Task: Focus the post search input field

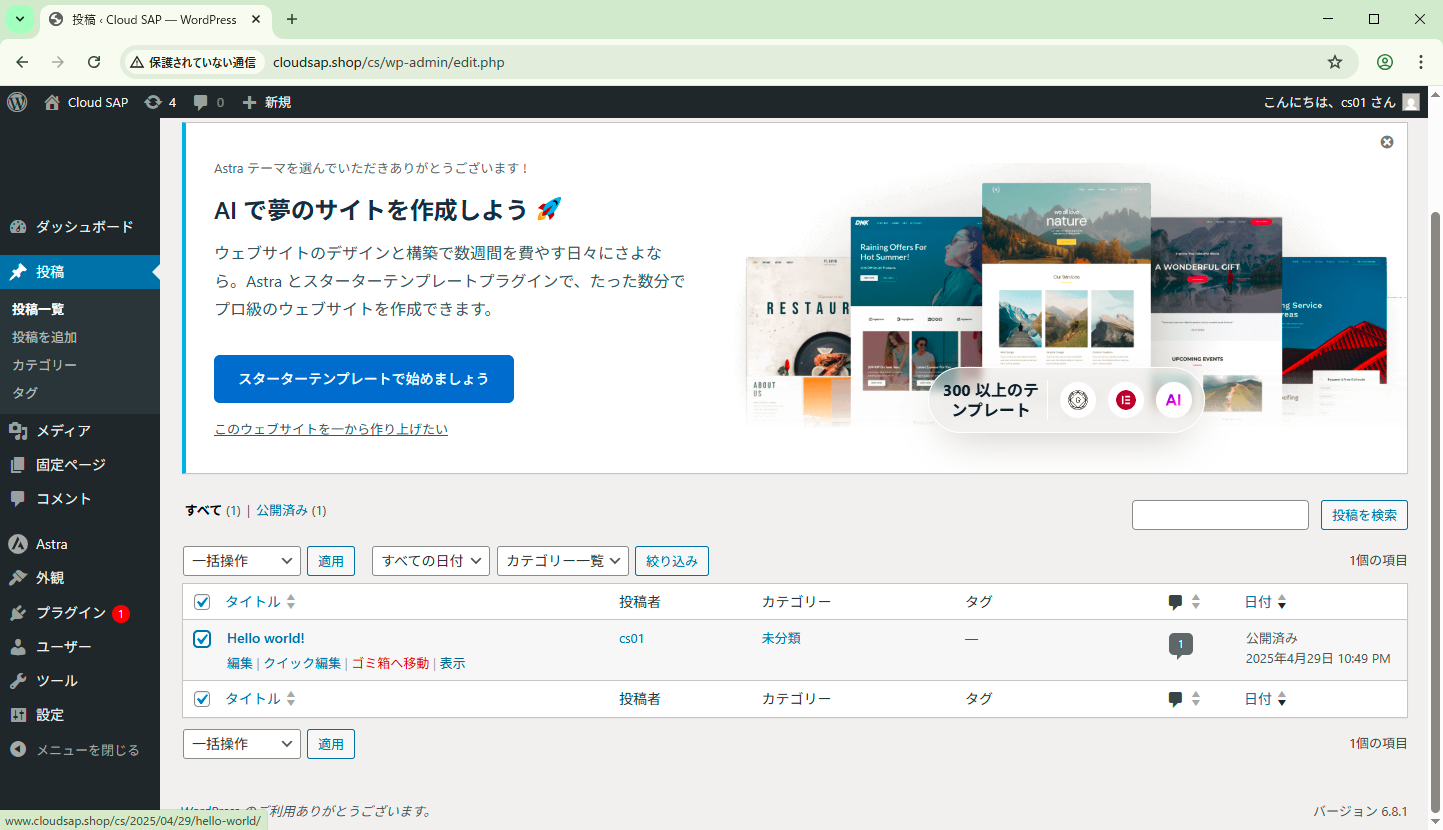Action: 1220,515
